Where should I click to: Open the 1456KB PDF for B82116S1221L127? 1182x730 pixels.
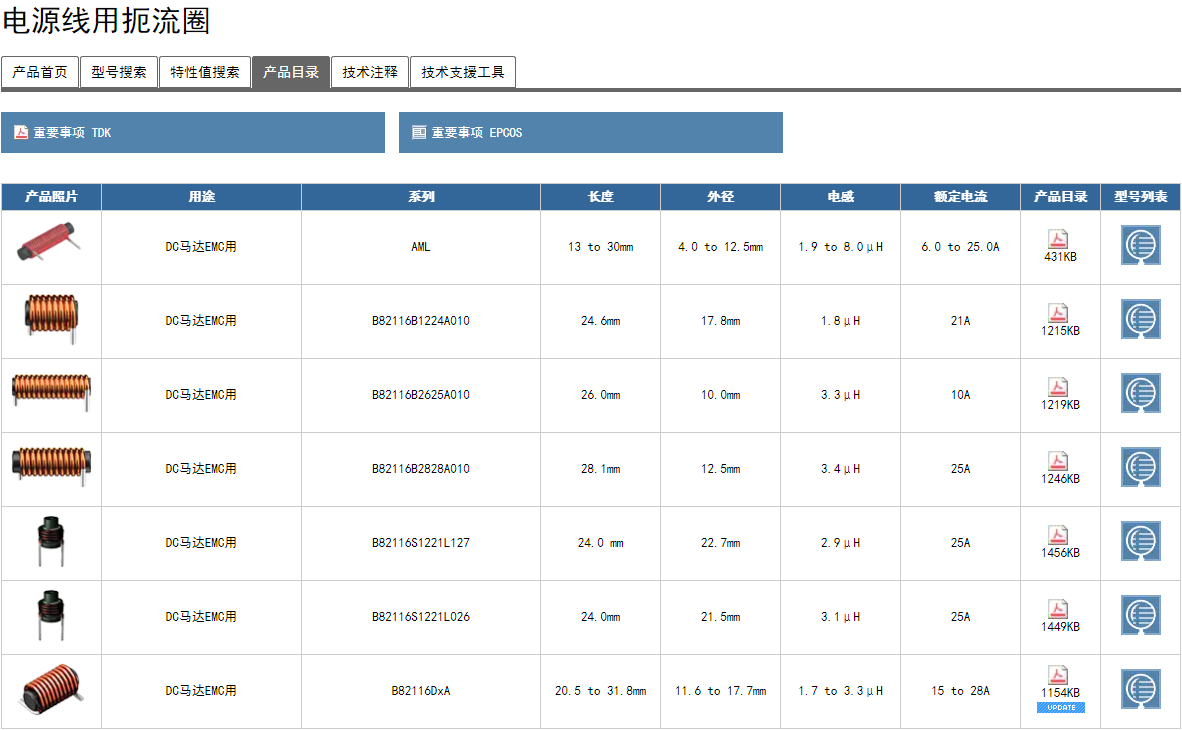pyautogui.click(x=1058, y=535)
